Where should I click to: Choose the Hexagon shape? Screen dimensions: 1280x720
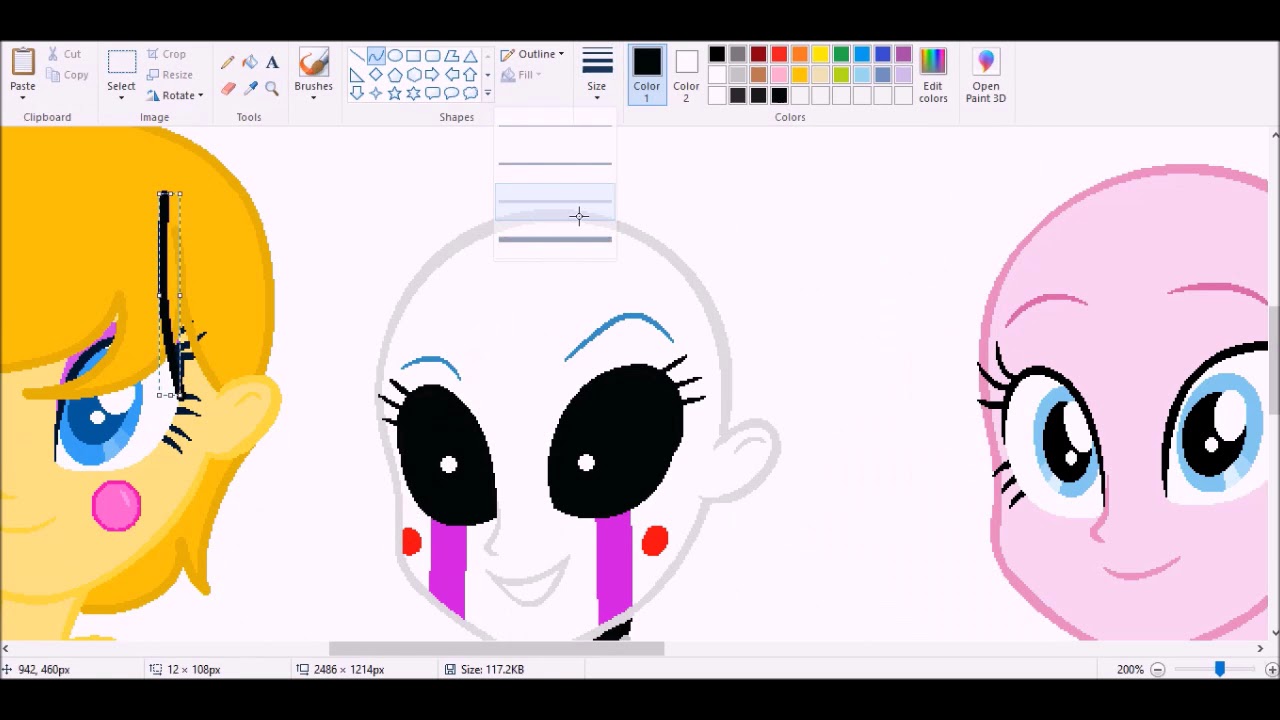(414, 75)
